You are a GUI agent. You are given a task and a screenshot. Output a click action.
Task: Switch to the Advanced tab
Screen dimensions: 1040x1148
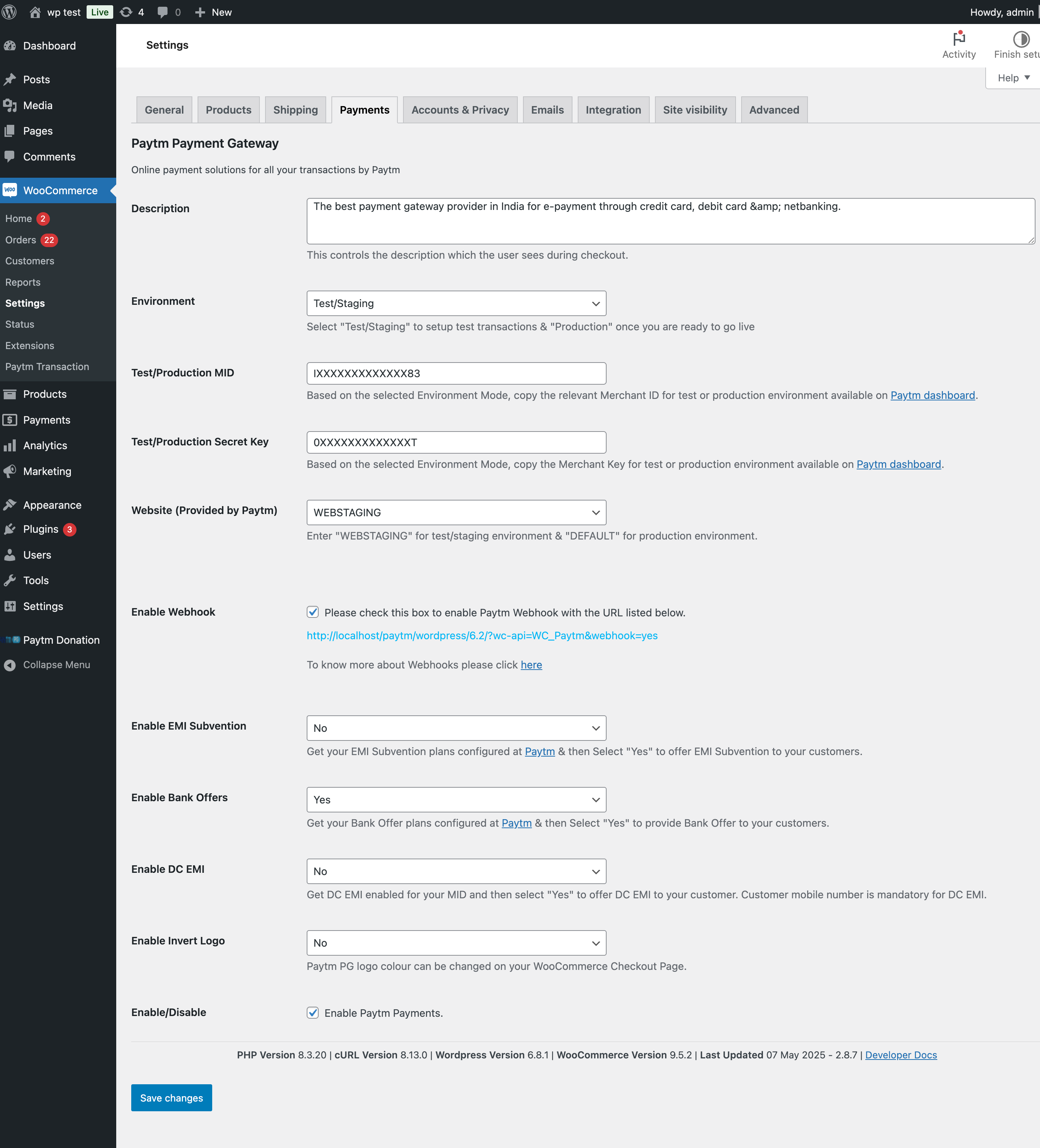click(774, 110)
